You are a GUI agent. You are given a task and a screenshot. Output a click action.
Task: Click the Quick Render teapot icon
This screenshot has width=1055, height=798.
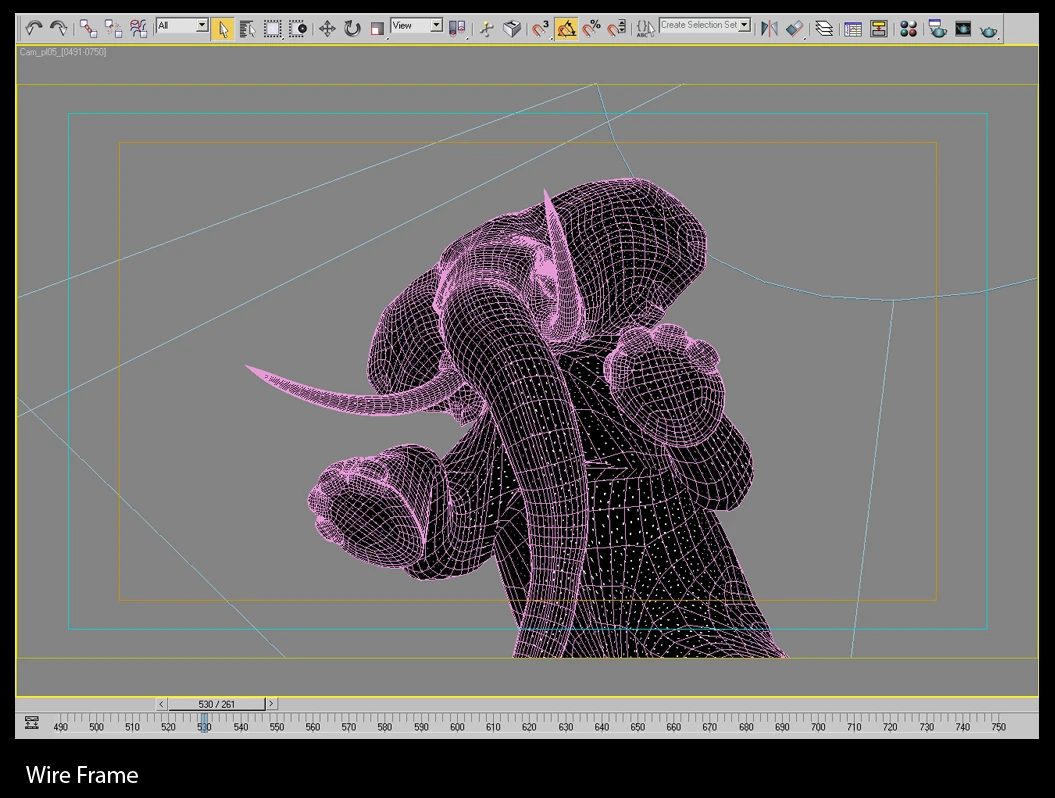pos(988,30)
